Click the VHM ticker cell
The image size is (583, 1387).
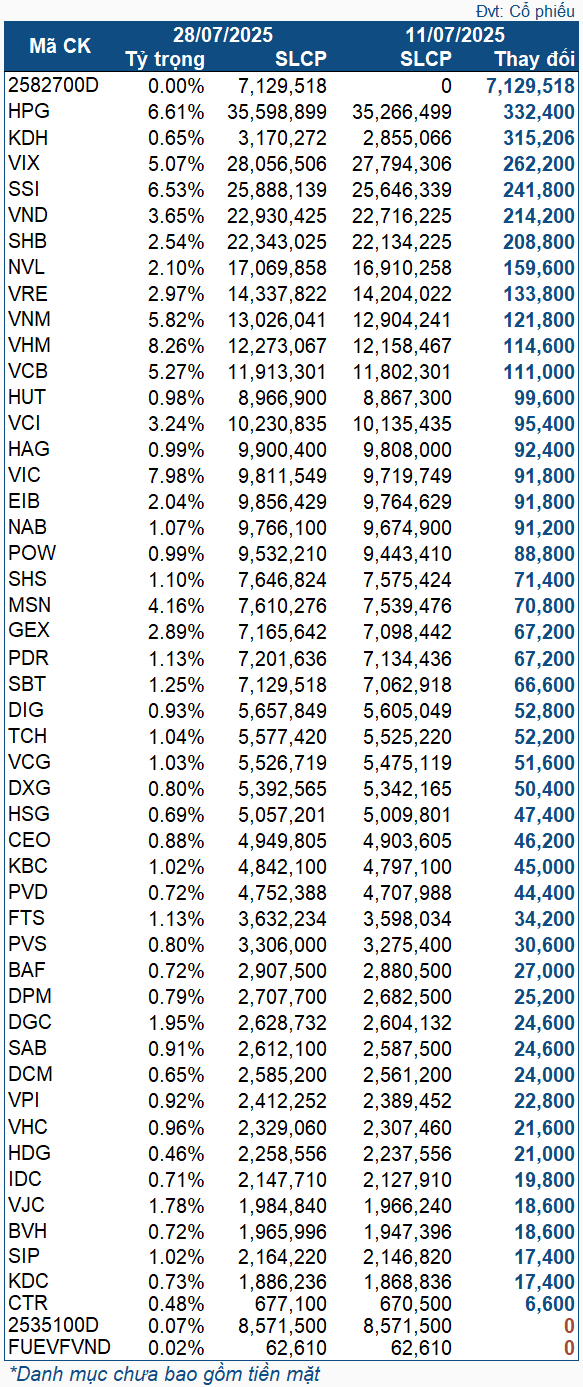tap(30, 345)
